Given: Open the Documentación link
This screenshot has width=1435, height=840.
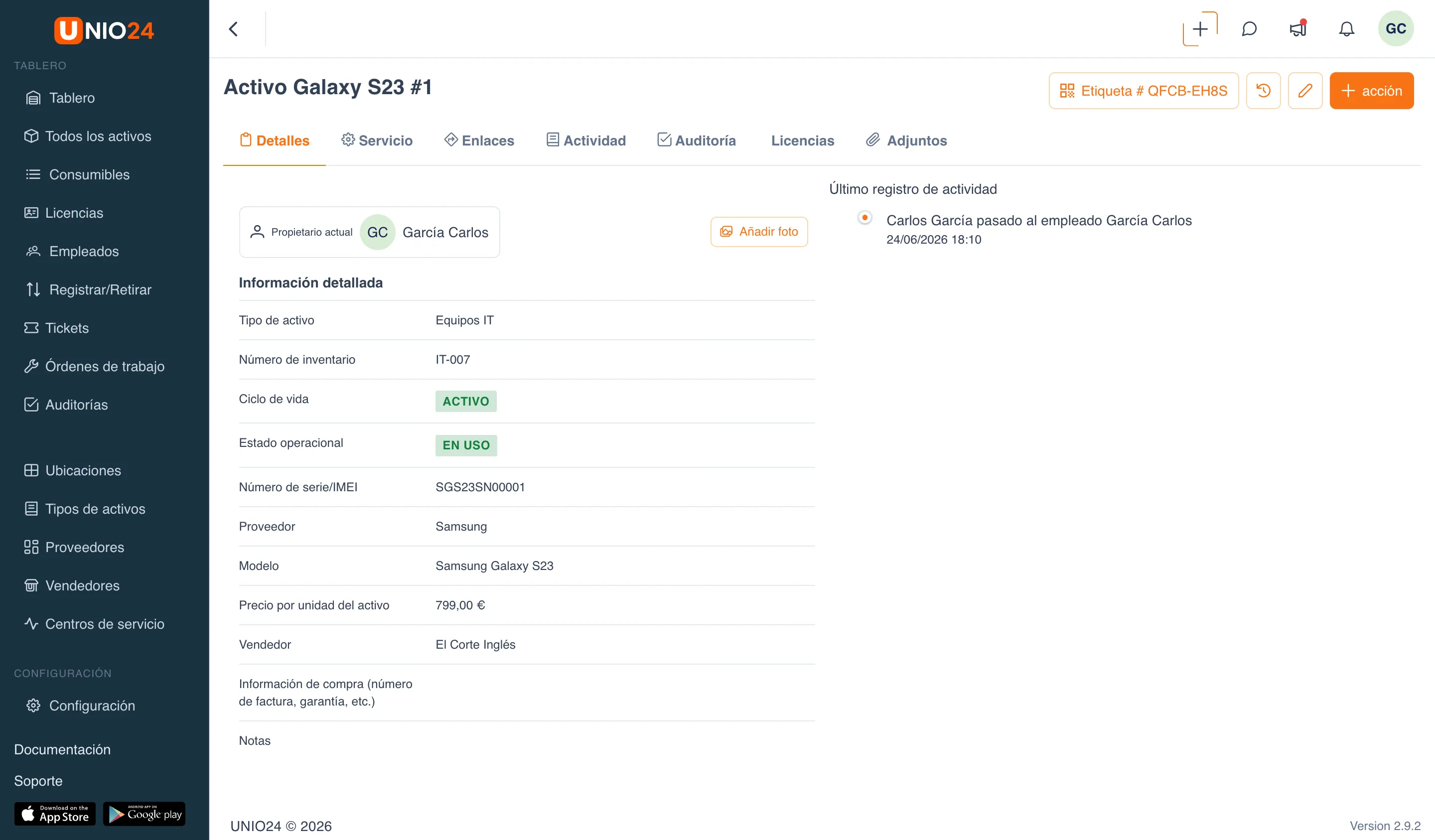Looking at the screenshot, I should point(63,749).
